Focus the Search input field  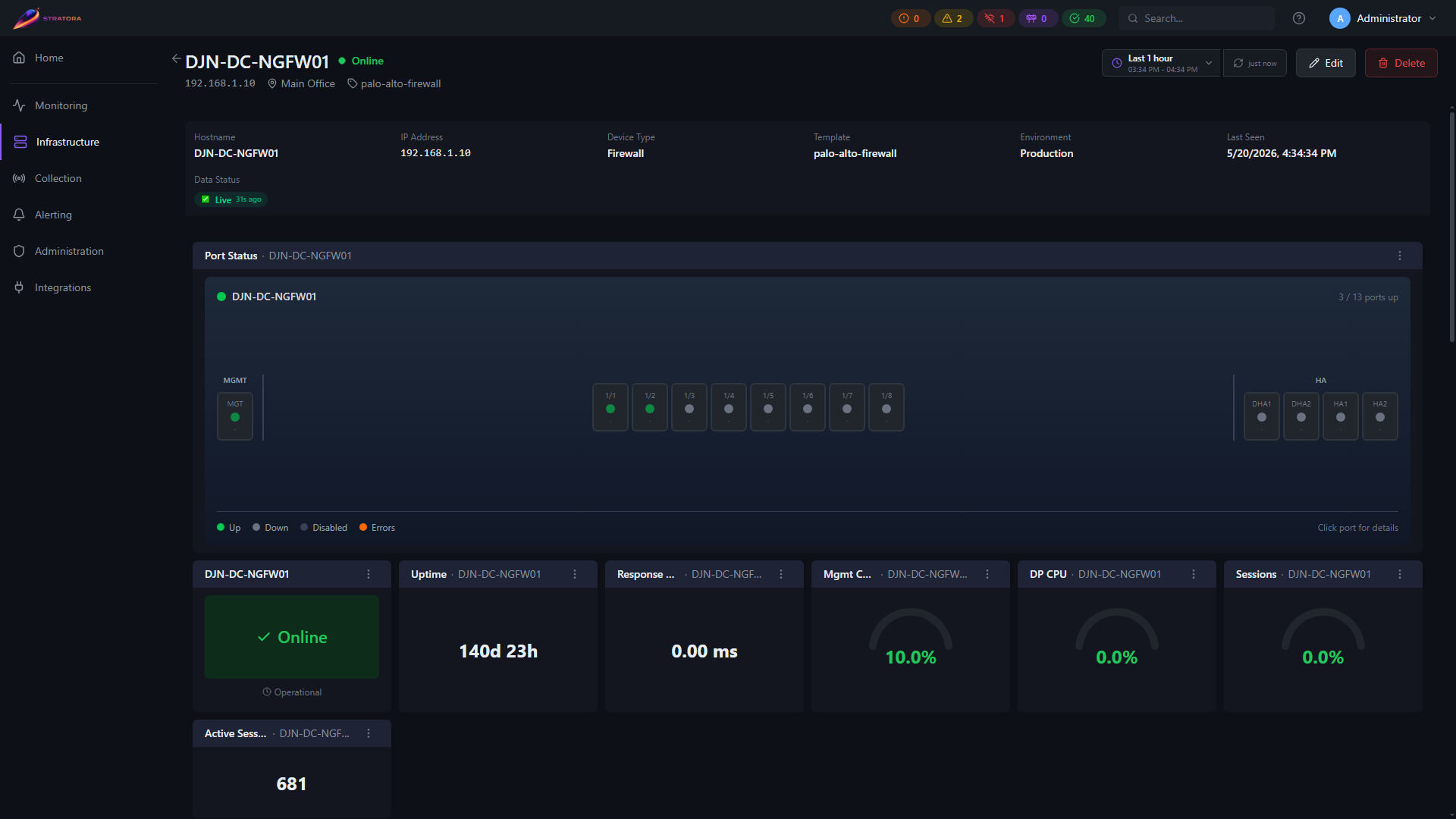pyautogui.click(x=1197, y=18)
